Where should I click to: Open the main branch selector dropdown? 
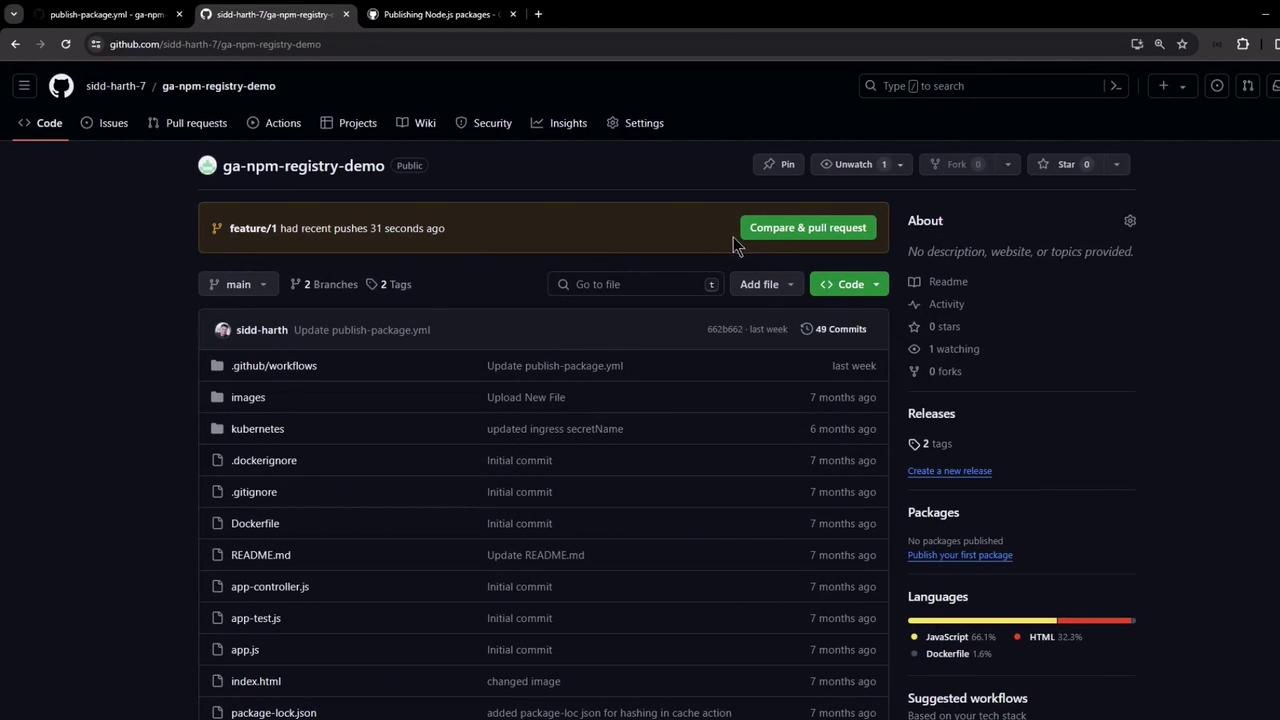238,285
